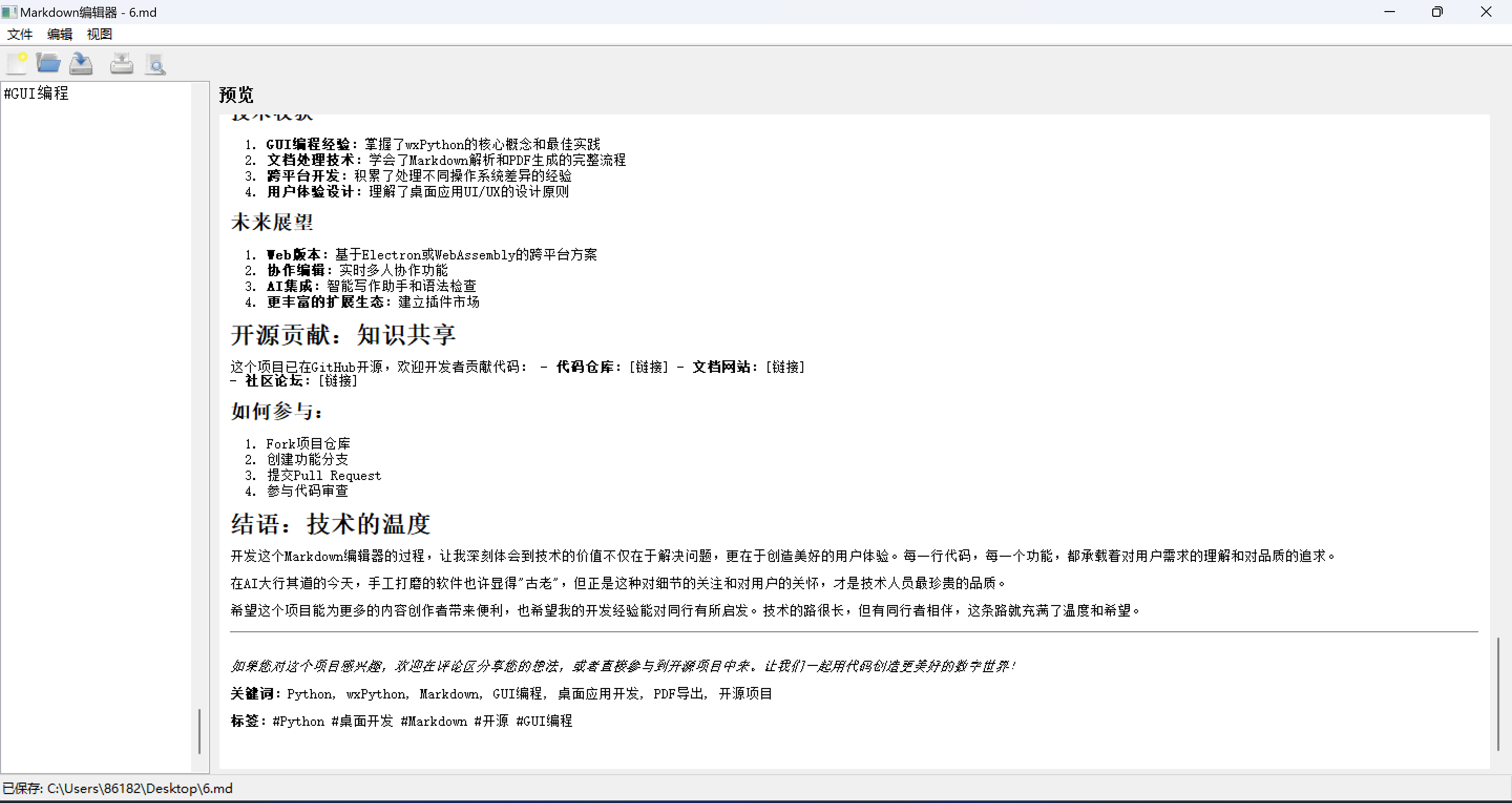Click the minimize window button

pyautogui.click(x=1391, y=12)
